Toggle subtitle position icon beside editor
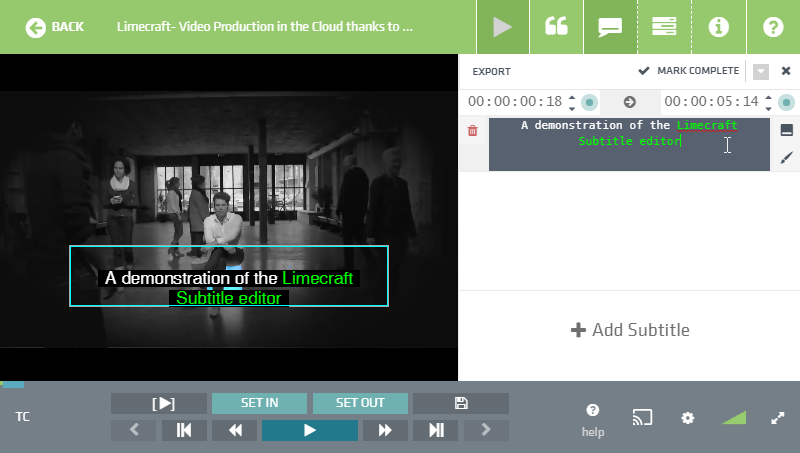Screen dimensions: 800x453 (x=786, y=130)
